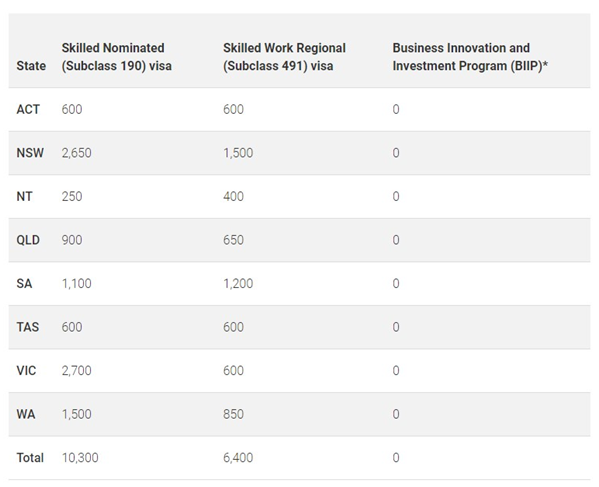
Task: Select the QLD row label
Action: click(x=28, y=240)
